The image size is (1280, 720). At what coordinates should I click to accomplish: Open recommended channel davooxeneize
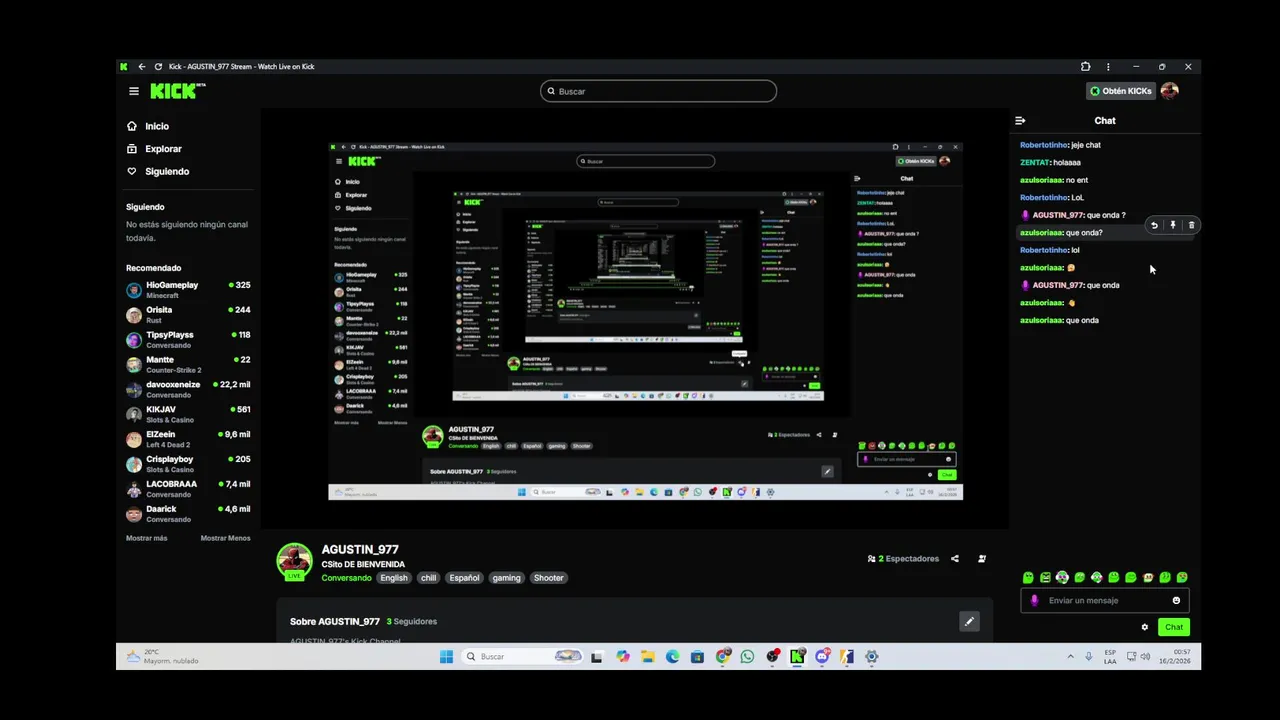[x=188, y=389]
